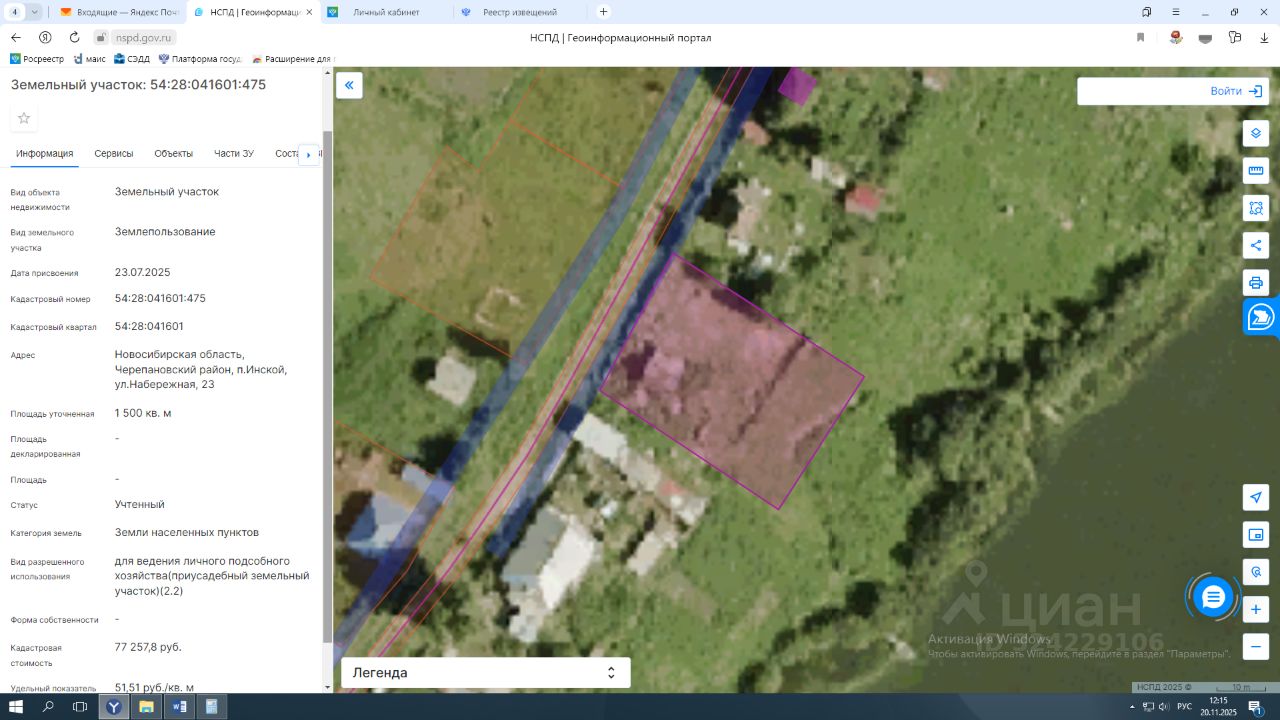Switch to the Личный кабинет tab
Image resolution: width=1280 pixels, height=720 pixels.
click(385, 12)
